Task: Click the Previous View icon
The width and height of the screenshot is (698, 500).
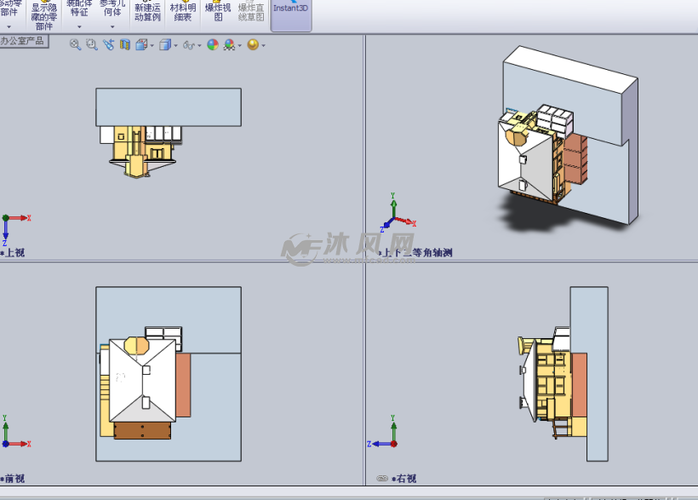Action: click(x=109, y=45)
